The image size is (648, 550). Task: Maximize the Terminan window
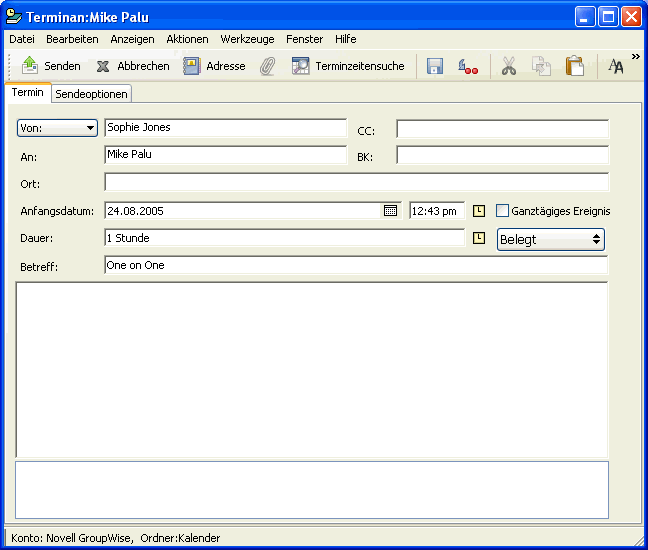(608, 17)
